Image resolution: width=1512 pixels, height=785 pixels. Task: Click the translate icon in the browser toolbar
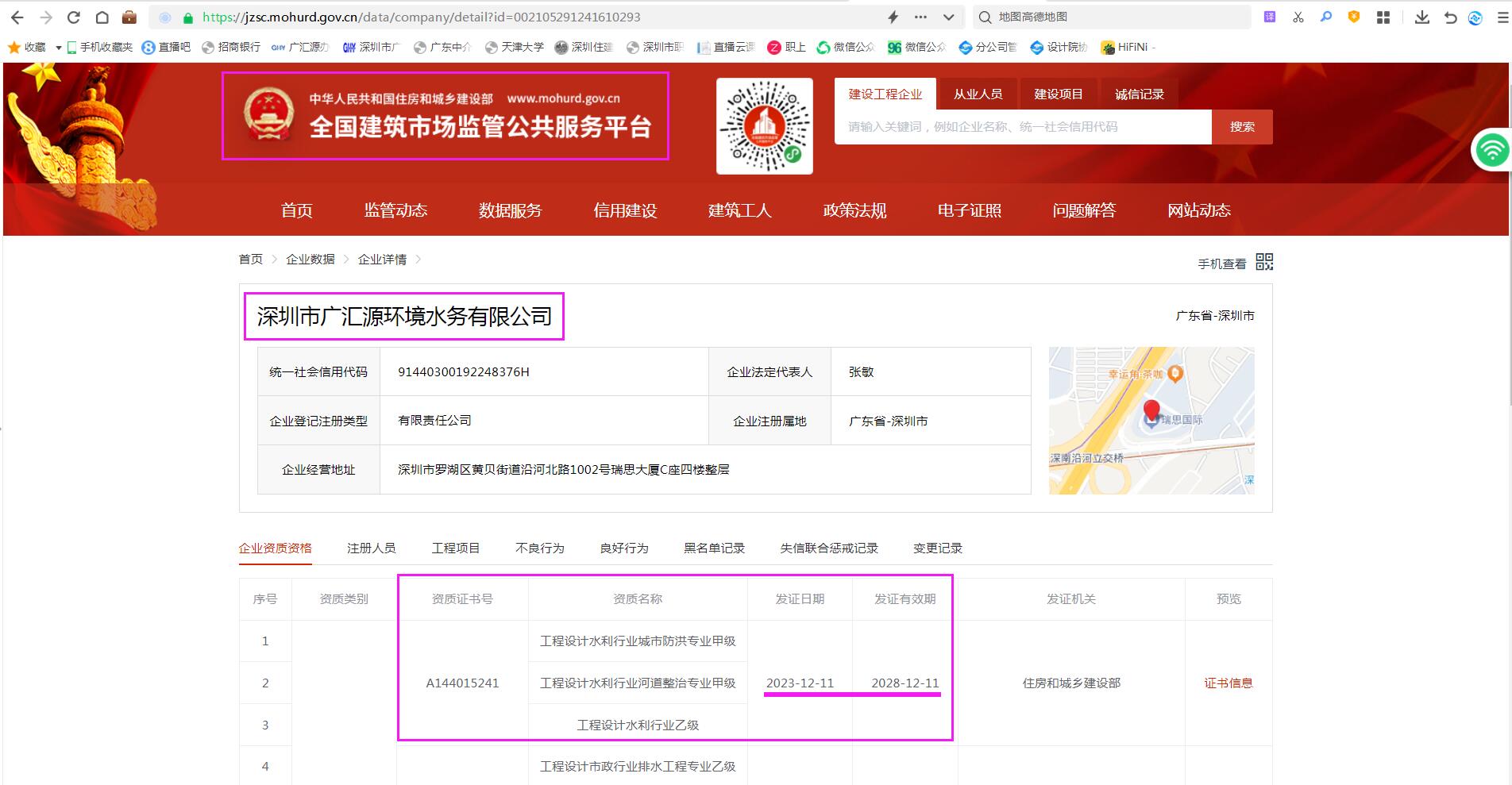1269,17
